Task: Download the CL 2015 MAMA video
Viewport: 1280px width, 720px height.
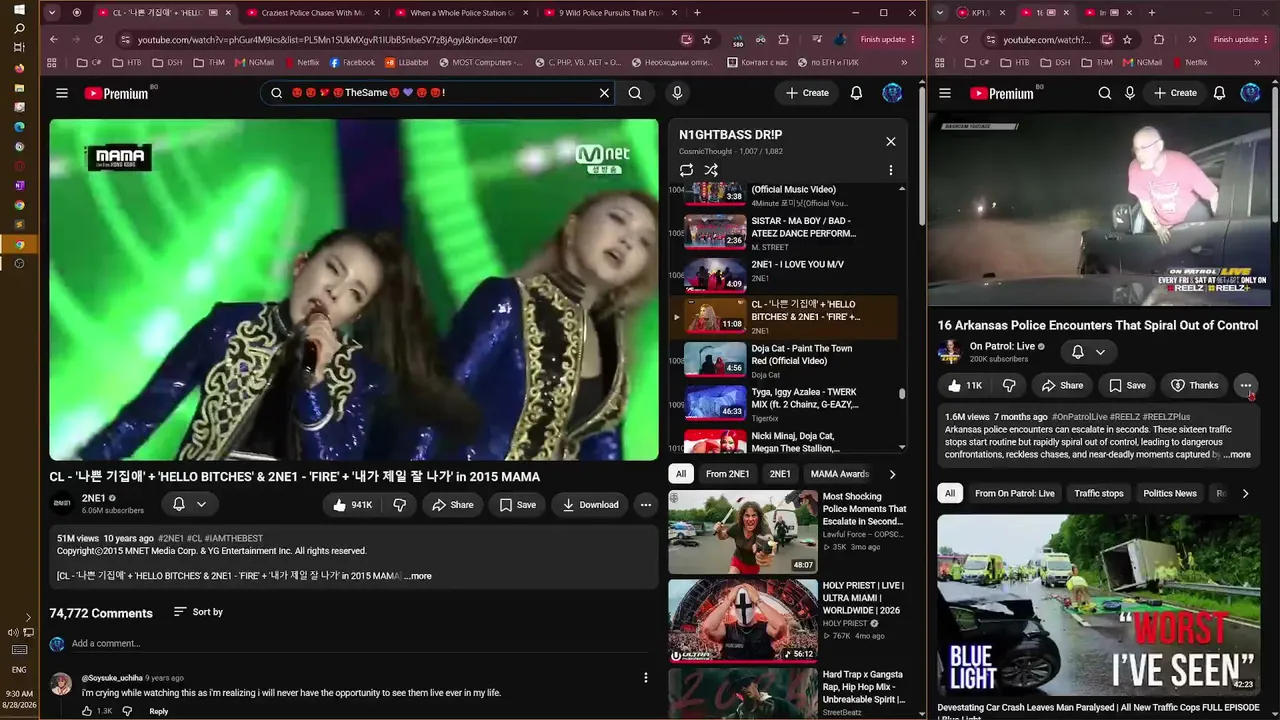Action: pyautogui.click(x=590, y=505)
